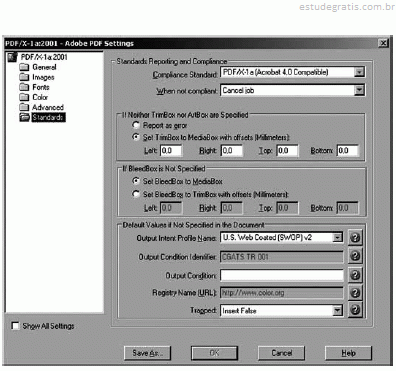
Task: Click the Output Condition Identifier field
Action: [x=282, y=257]
